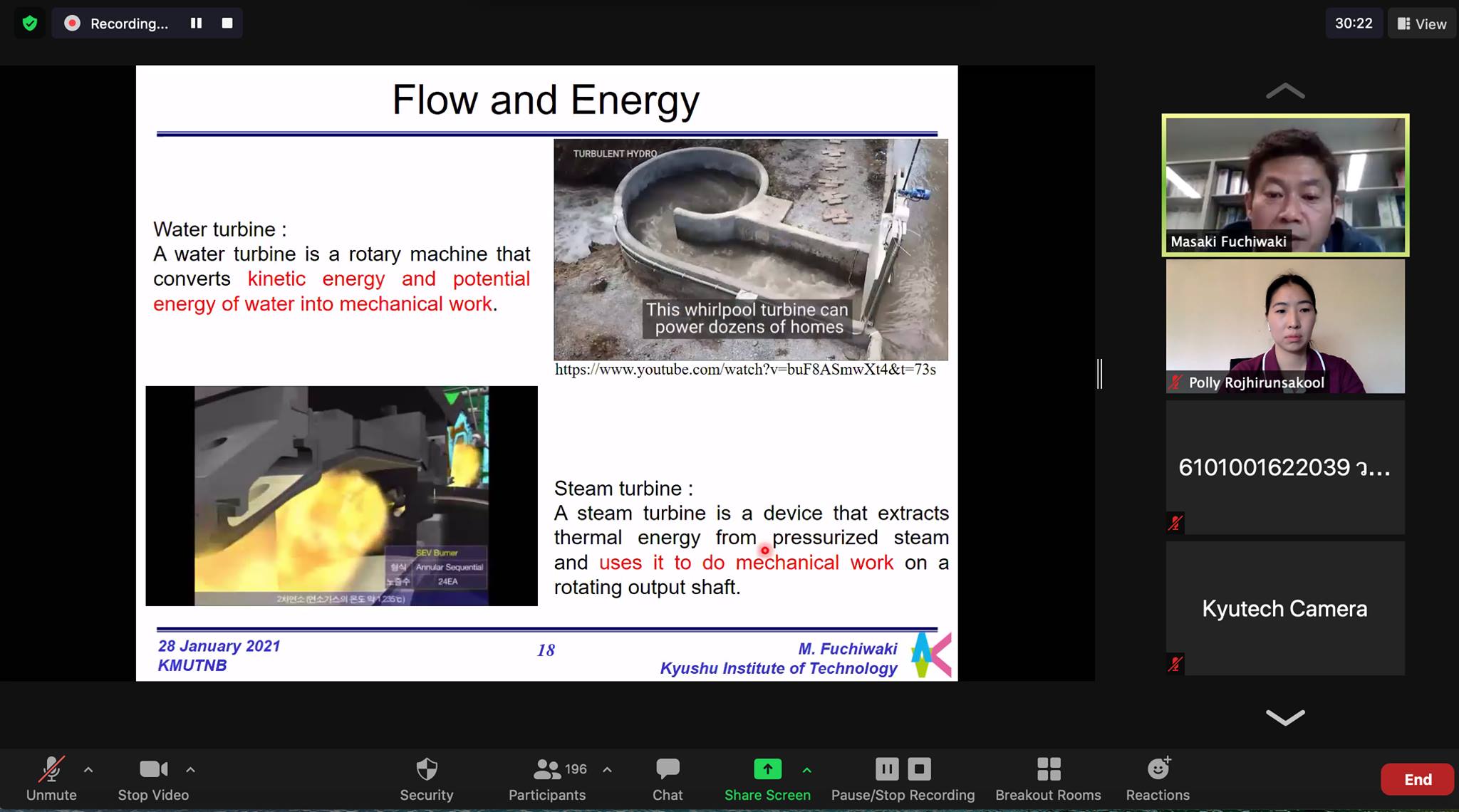Open the View layout options

click(1422, 24)
